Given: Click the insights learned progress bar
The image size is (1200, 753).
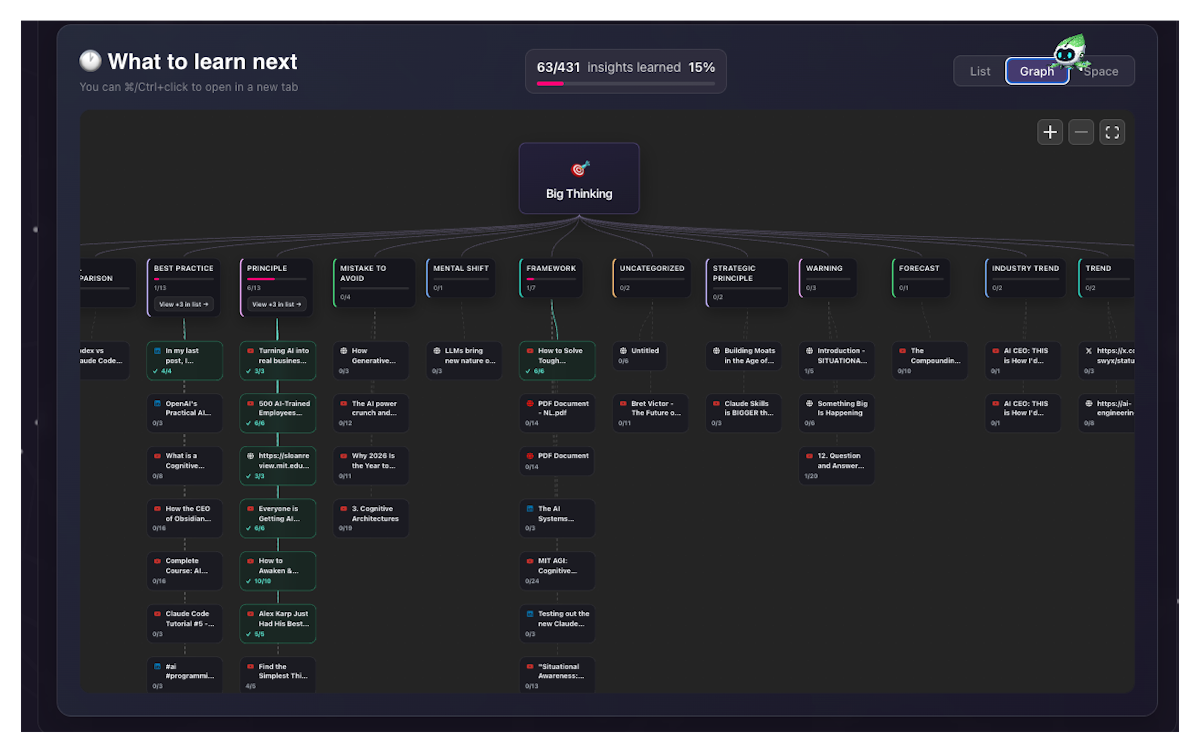Looking at the screenshot, I should point(625,84).
